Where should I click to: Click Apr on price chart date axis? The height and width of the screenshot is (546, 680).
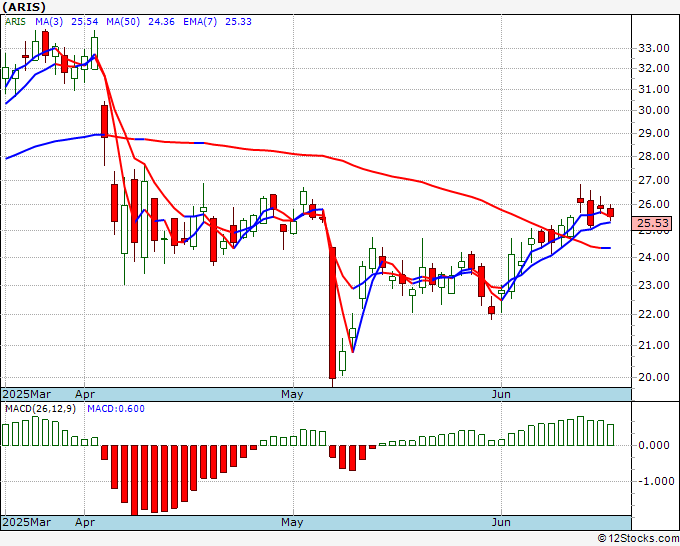pyautogui.click(x=85, y=394)
